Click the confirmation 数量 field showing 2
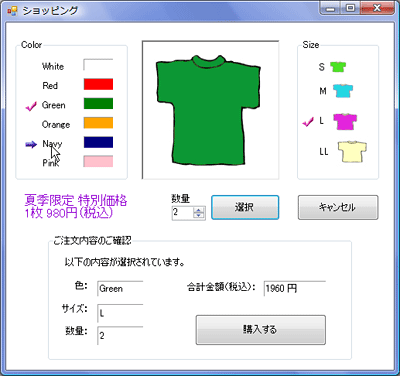Viewport: 400px width, 376px height. [x=120, y=335]
